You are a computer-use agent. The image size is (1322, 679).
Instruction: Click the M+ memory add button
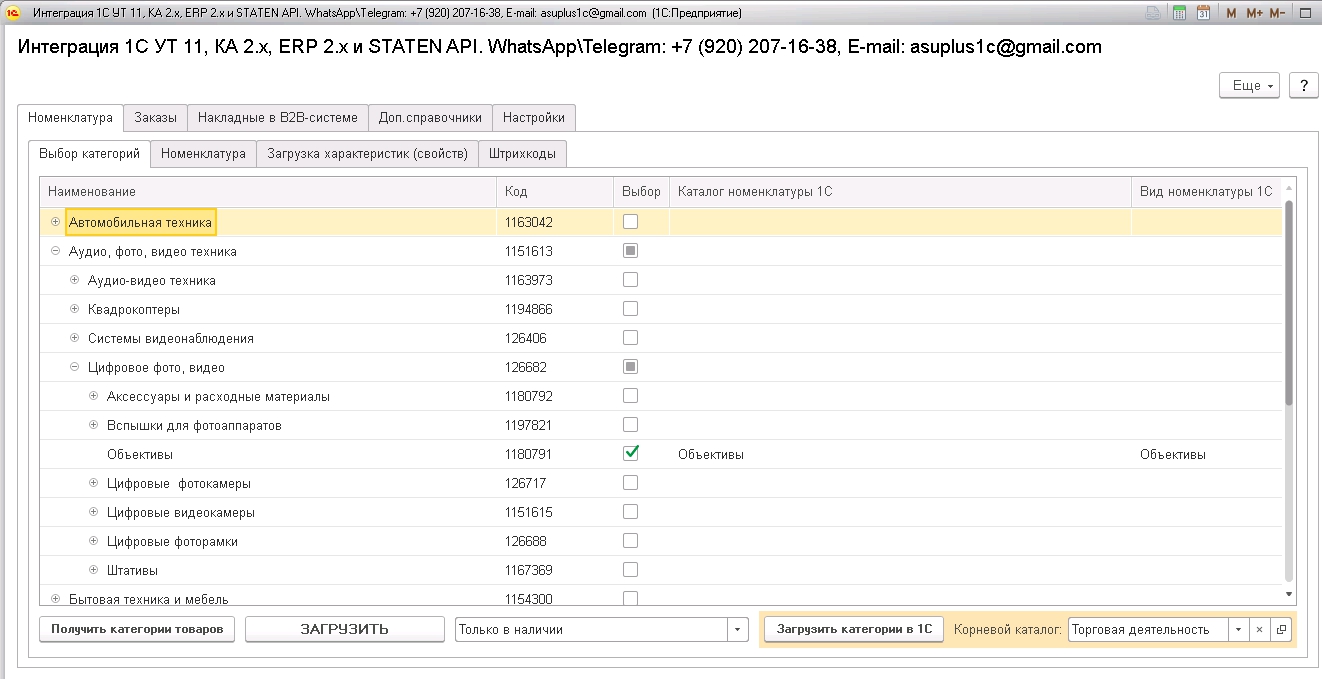(1254, 13)
